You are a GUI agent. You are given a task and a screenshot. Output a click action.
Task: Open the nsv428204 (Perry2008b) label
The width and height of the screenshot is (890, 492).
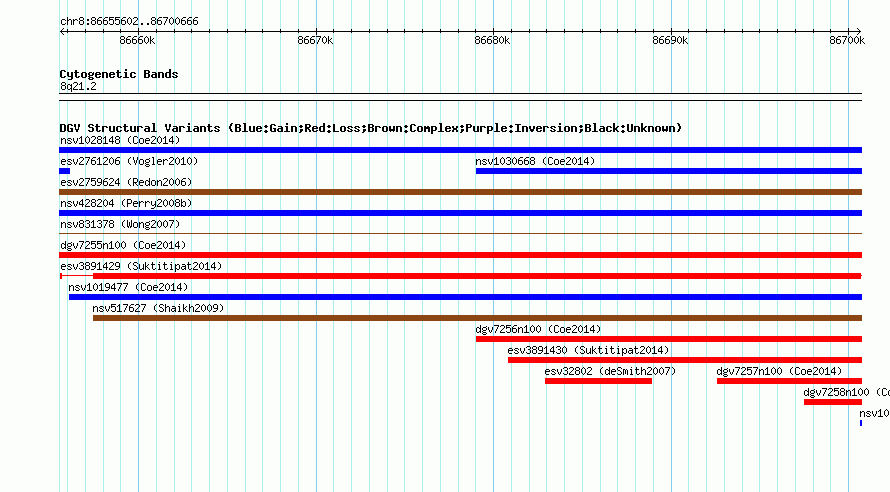click(x=126, y=203)
